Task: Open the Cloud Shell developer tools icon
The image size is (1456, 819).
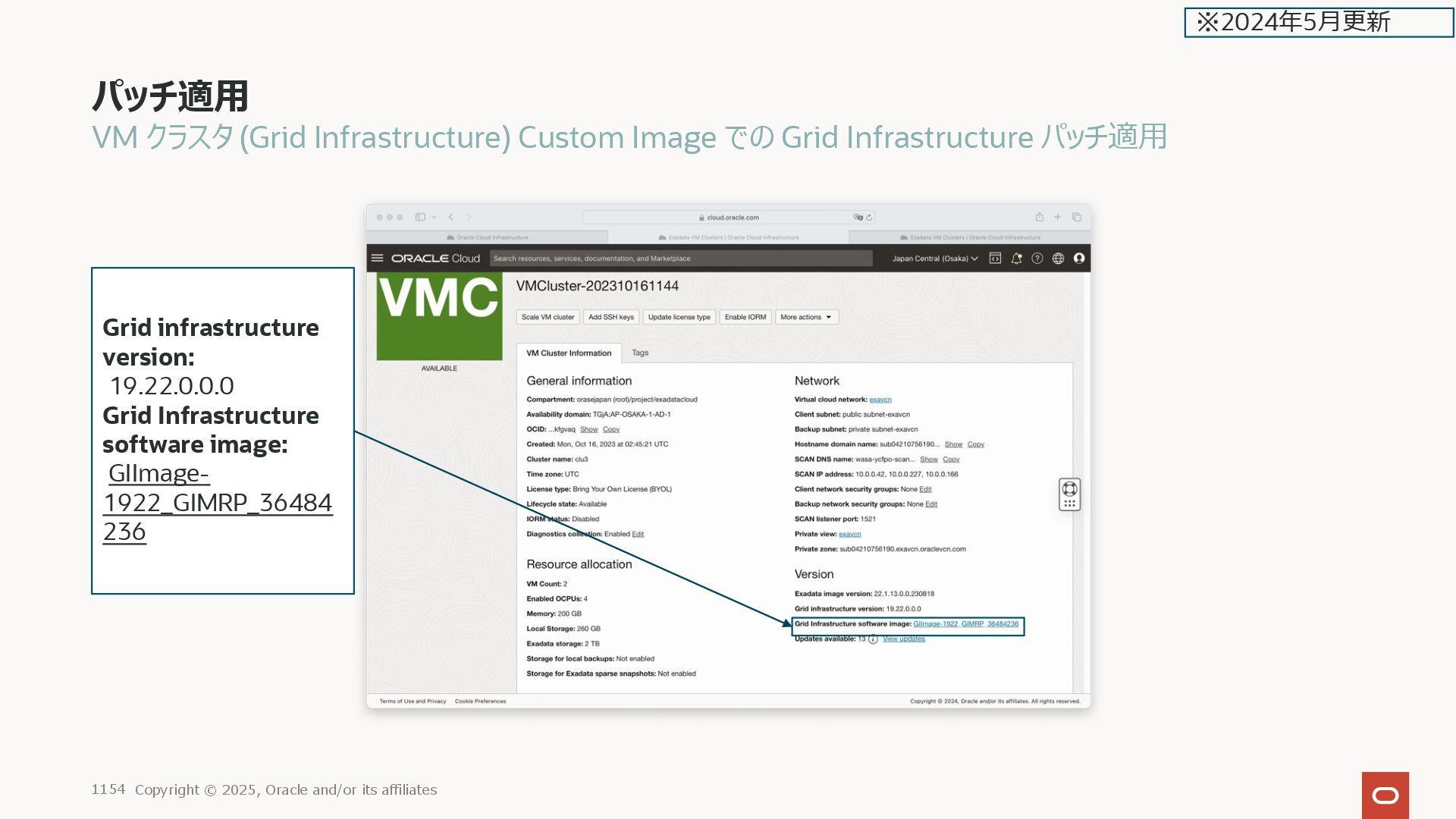Action: click(995, 259)
